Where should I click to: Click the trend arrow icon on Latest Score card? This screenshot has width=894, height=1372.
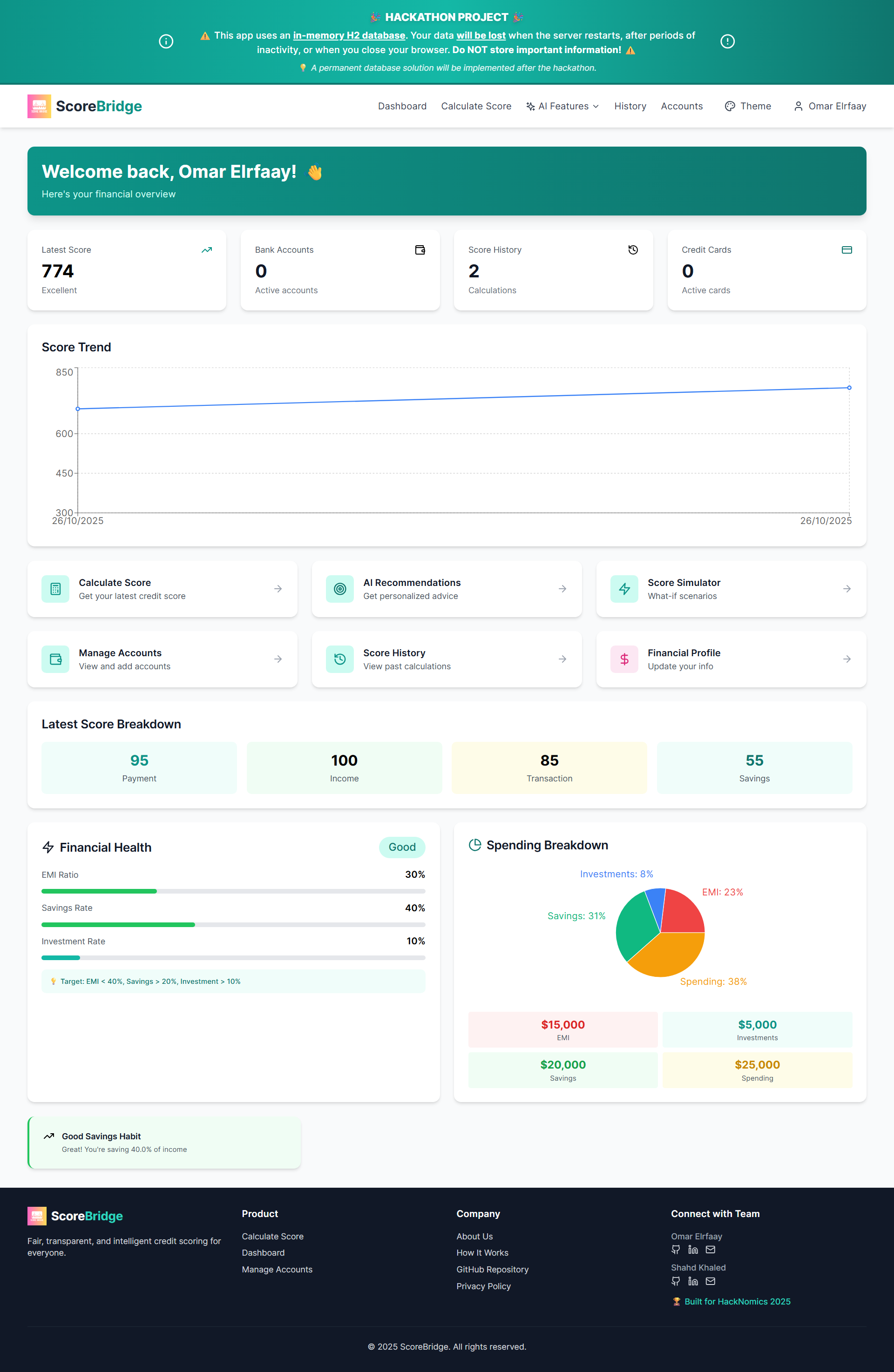click(206, 249)
